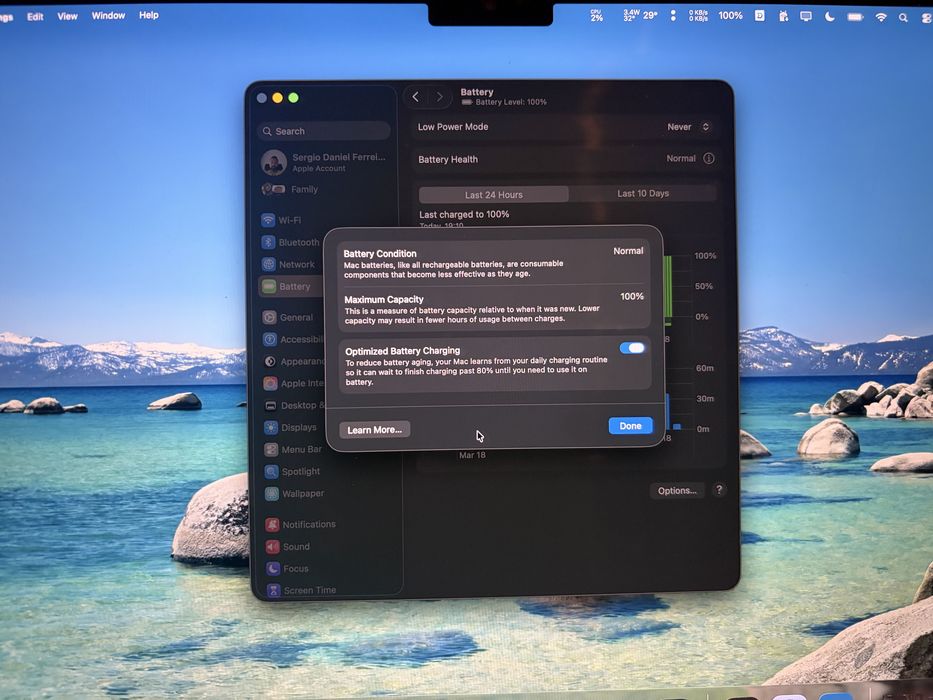Select the Accessibility sidebar icon
Screen dimensions: 933x700
(270, 339)
